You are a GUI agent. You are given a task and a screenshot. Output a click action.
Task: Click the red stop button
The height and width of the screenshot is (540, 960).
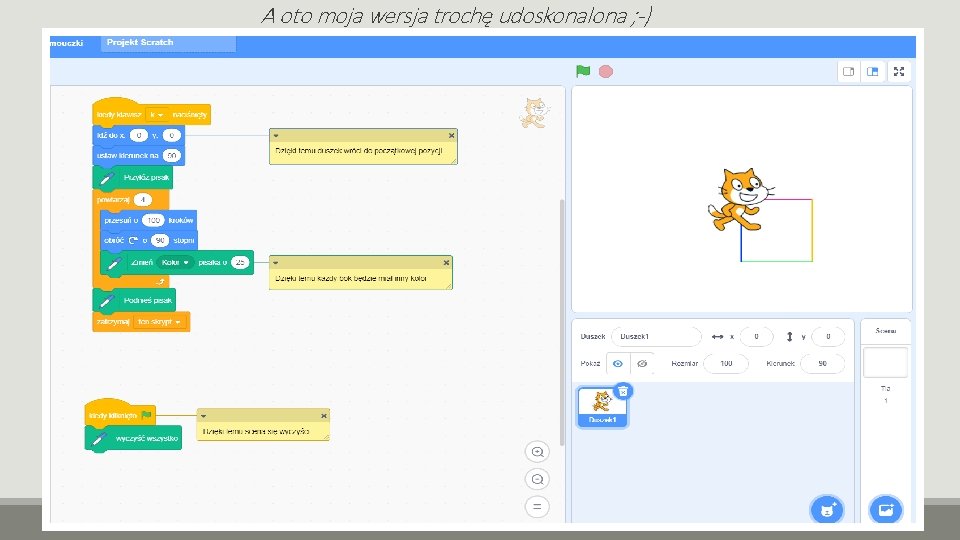pos(606,72)
